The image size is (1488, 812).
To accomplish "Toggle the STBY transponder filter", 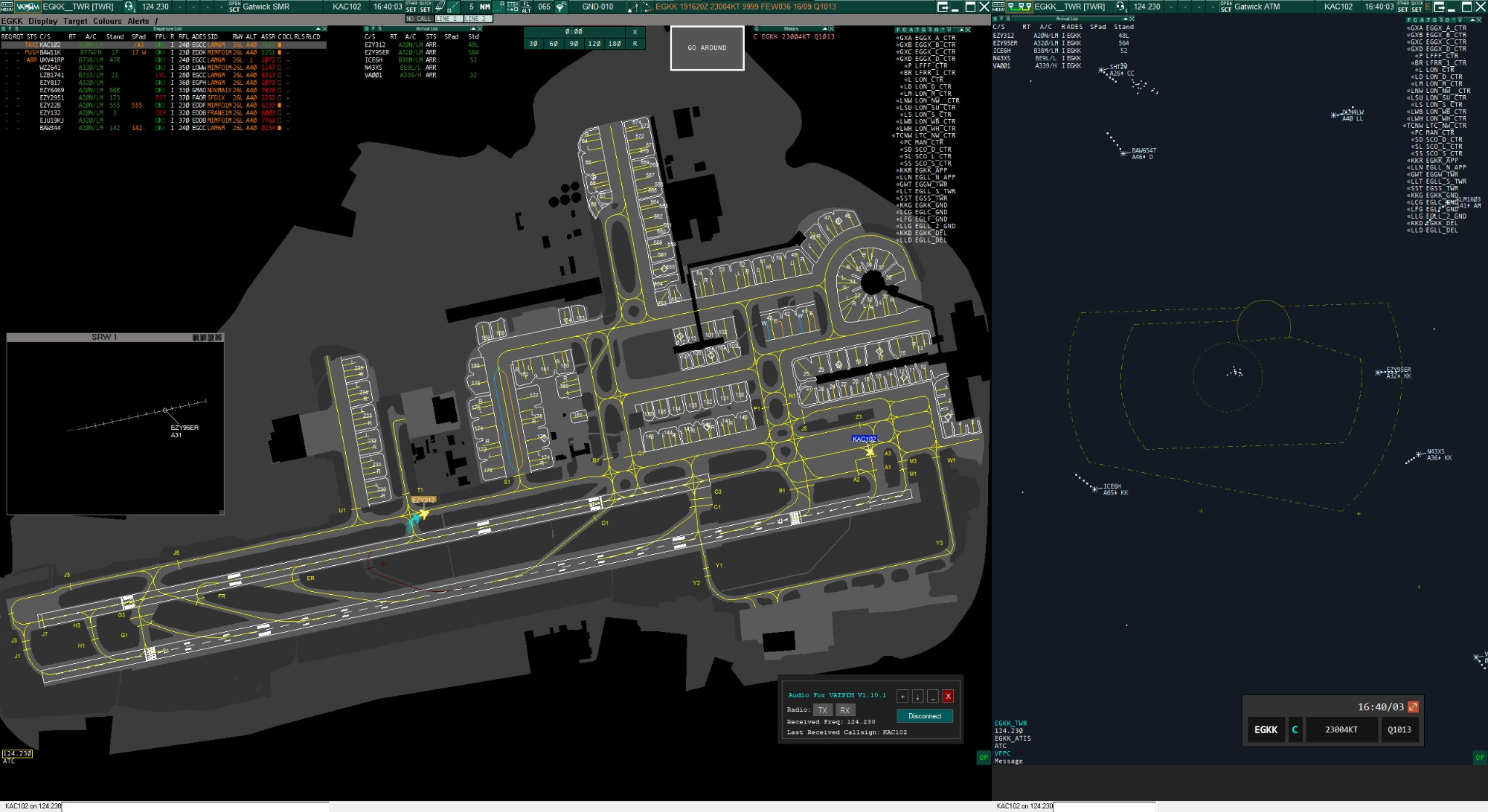I will [513, 6].
